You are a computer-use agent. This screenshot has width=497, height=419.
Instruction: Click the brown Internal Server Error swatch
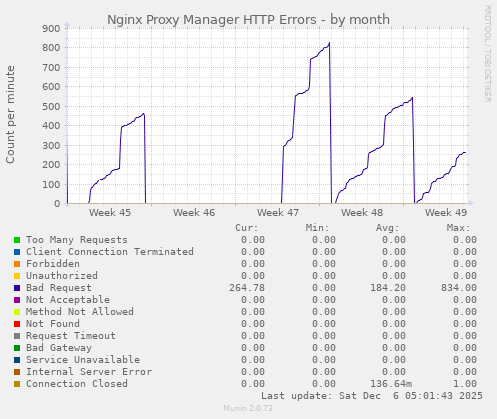tap(17, 372)
